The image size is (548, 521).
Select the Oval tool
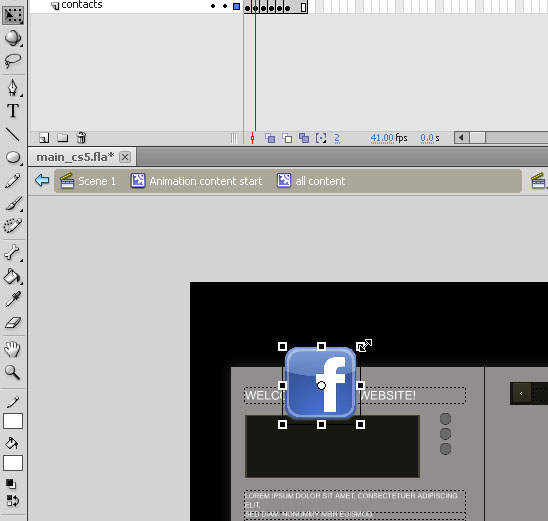coord(13,157)
